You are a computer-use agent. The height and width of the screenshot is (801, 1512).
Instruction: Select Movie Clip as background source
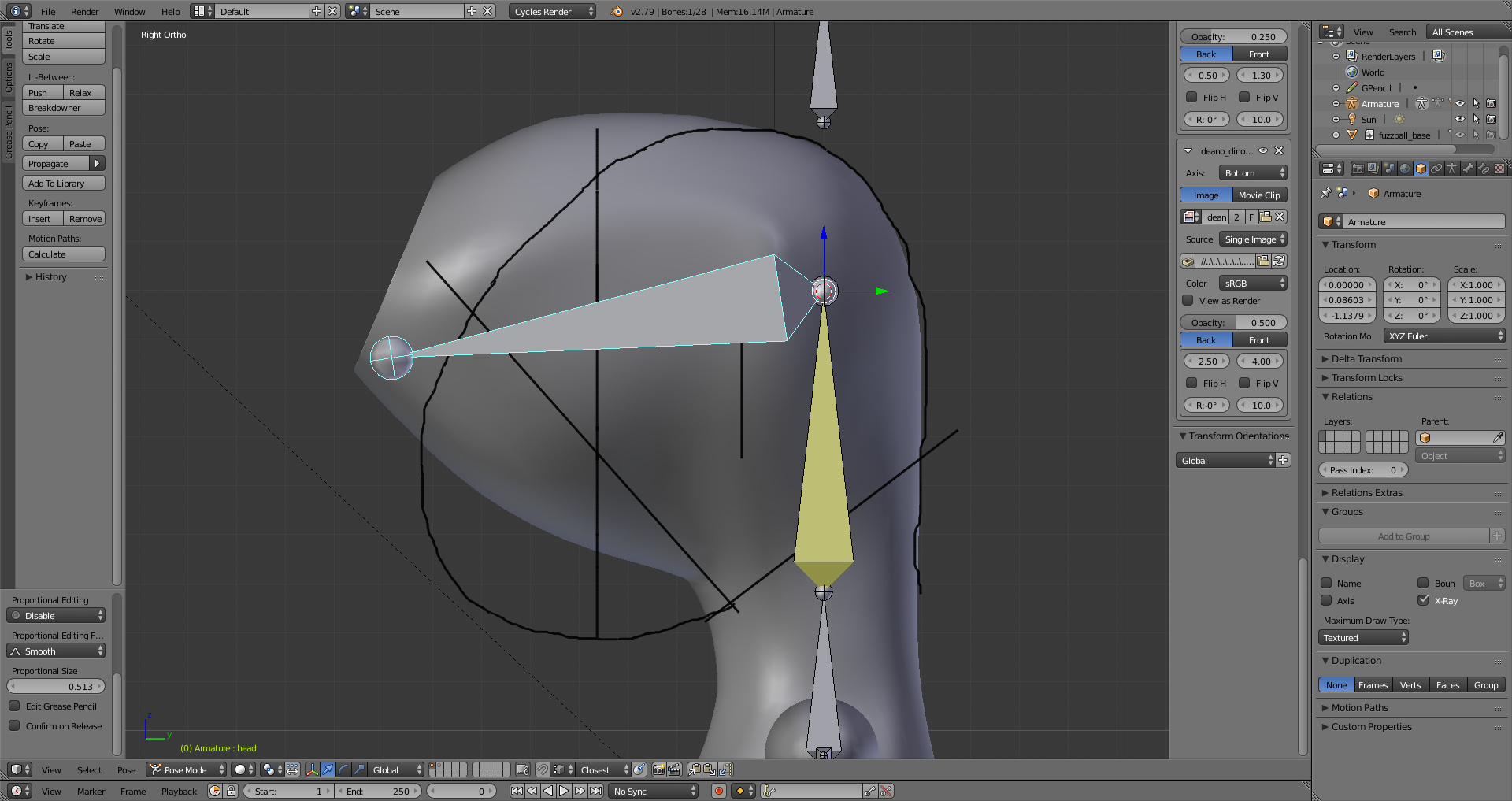coord(1260,195)
